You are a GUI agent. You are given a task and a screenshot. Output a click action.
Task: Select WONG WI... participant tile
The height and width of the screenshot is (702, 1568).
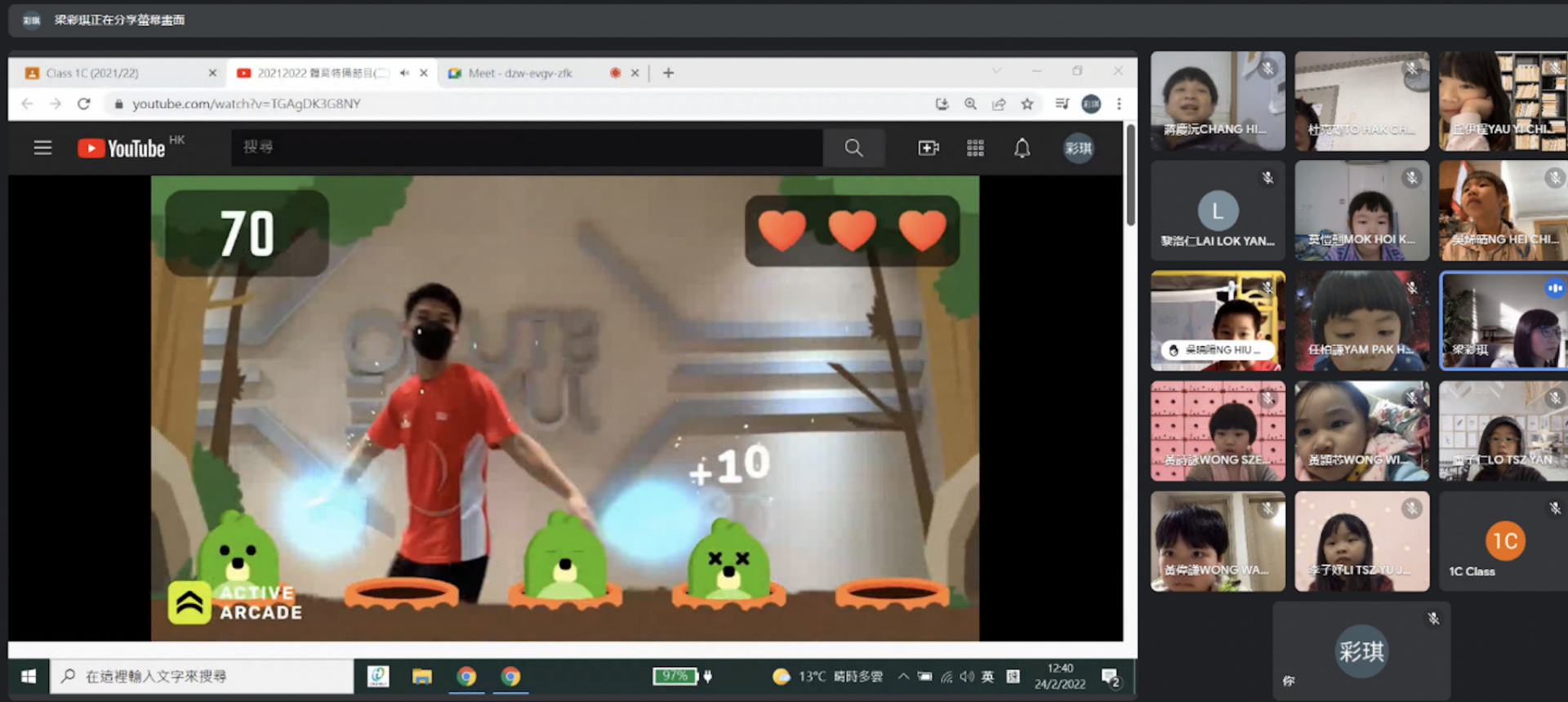pos(1362,431)
